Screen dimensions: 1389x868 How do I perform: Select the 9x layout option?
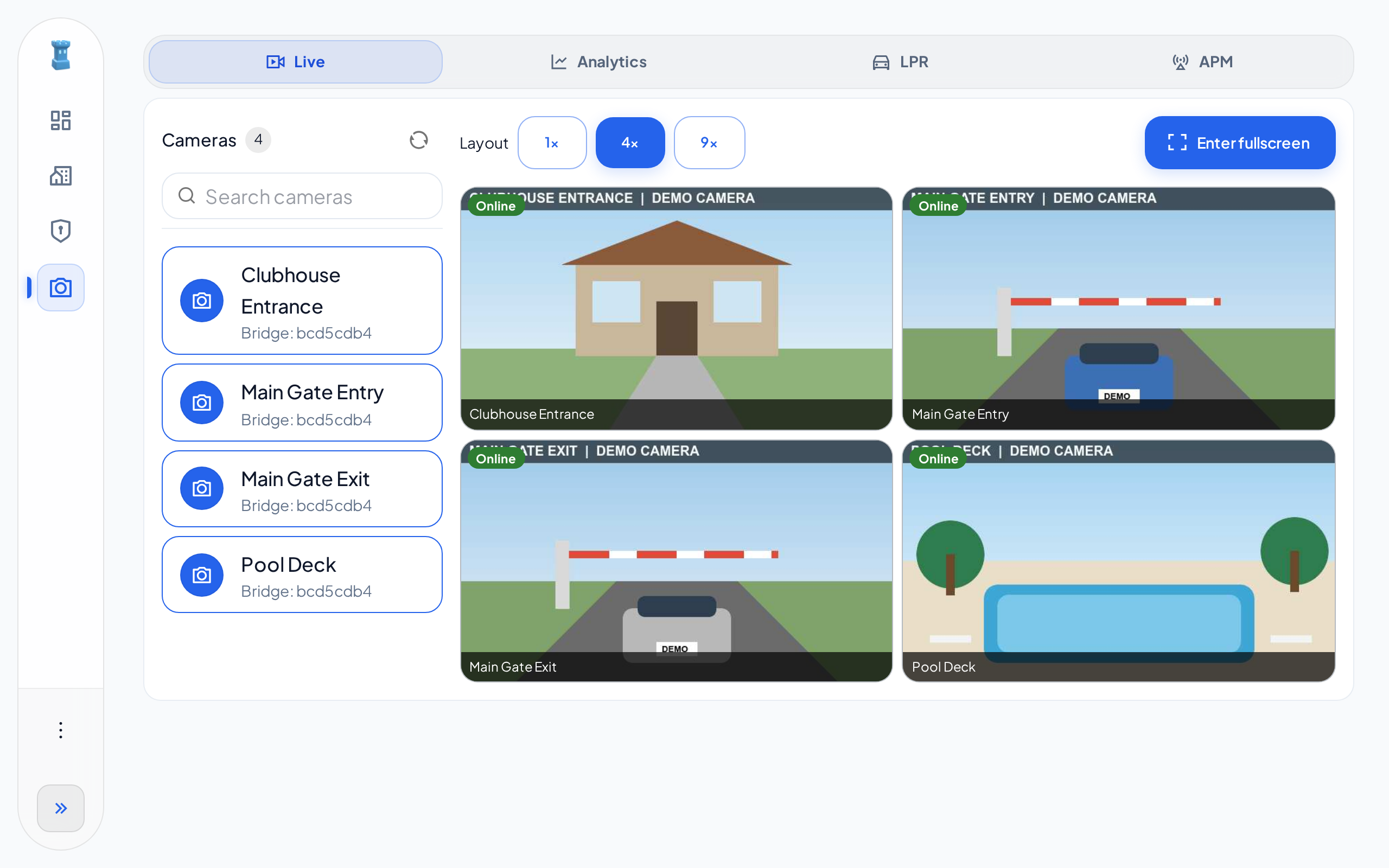pyautogui.click(x=709, y=142)
